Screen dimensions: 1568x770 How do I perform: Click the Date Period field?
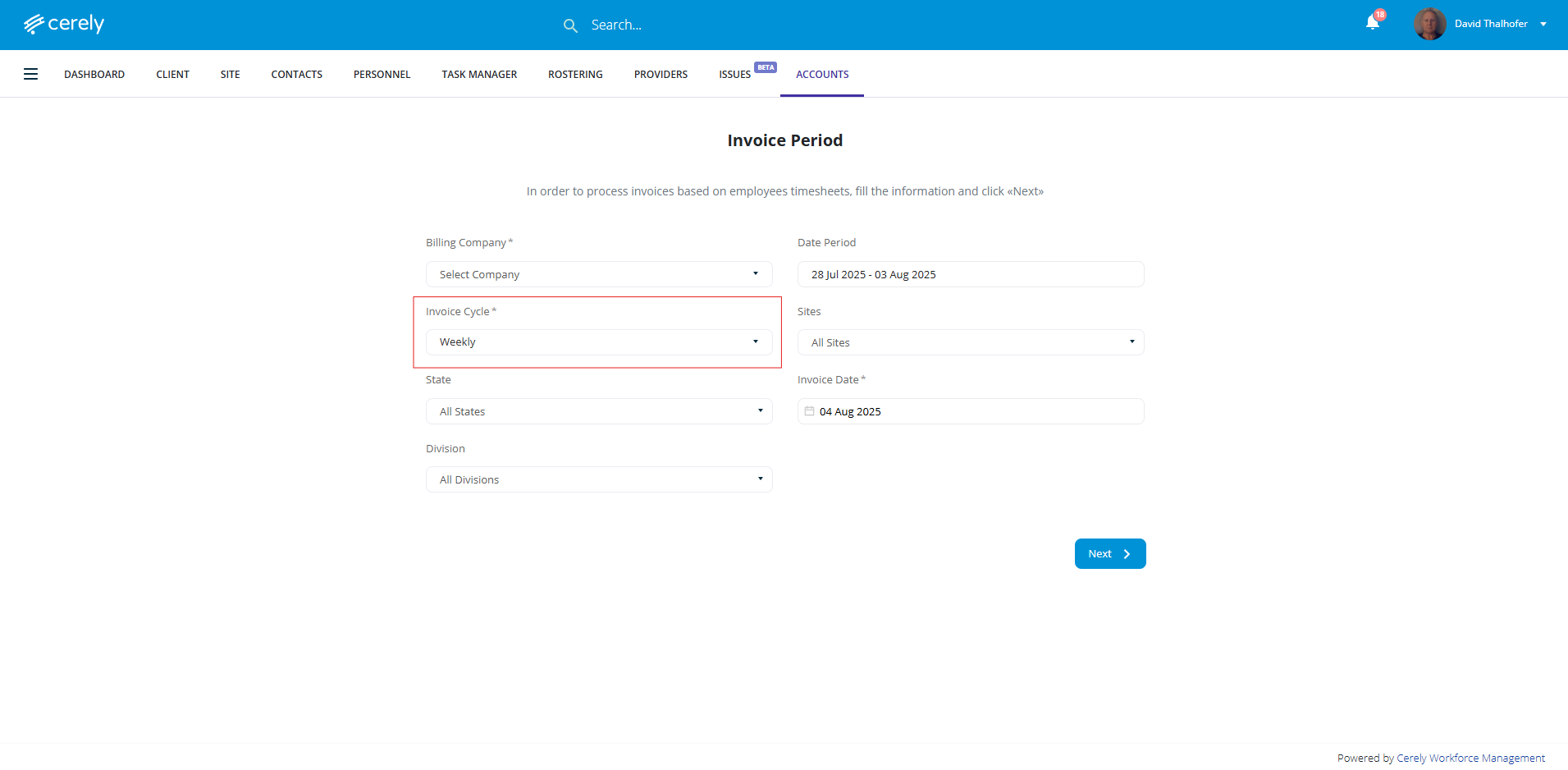971,274
